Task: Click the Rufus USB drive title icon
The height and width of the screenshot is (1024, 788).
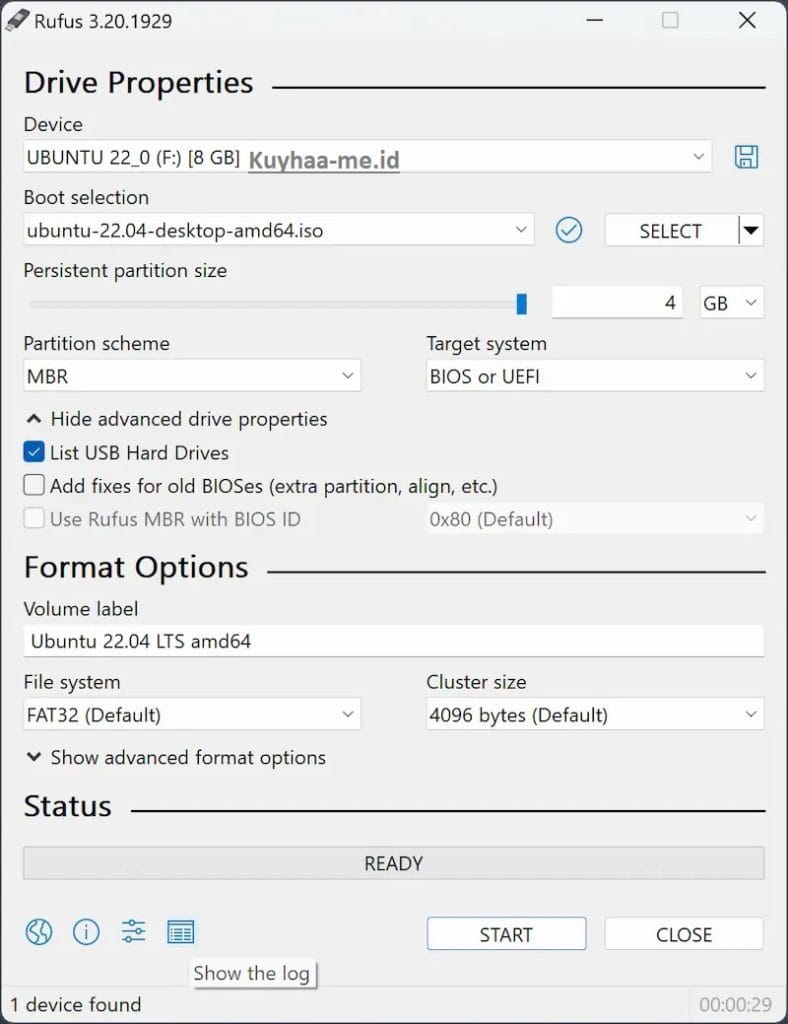Action: tap(17, 21)
